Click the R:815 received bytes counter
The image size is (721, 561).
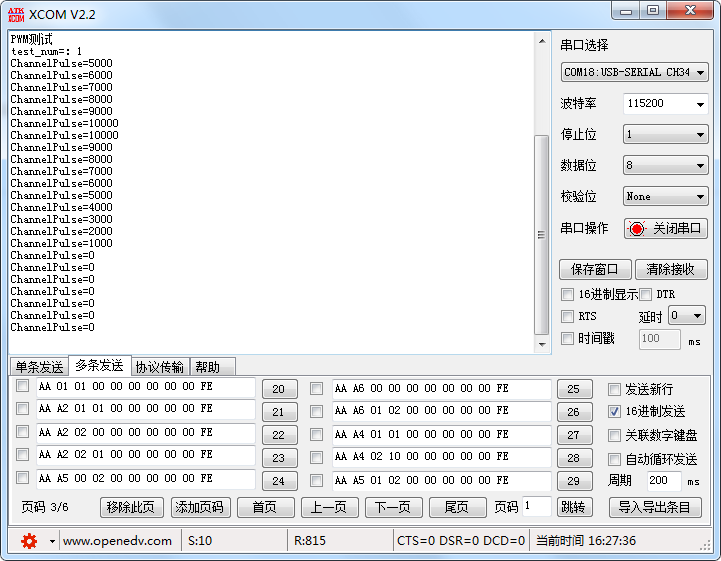pos(310,541)
